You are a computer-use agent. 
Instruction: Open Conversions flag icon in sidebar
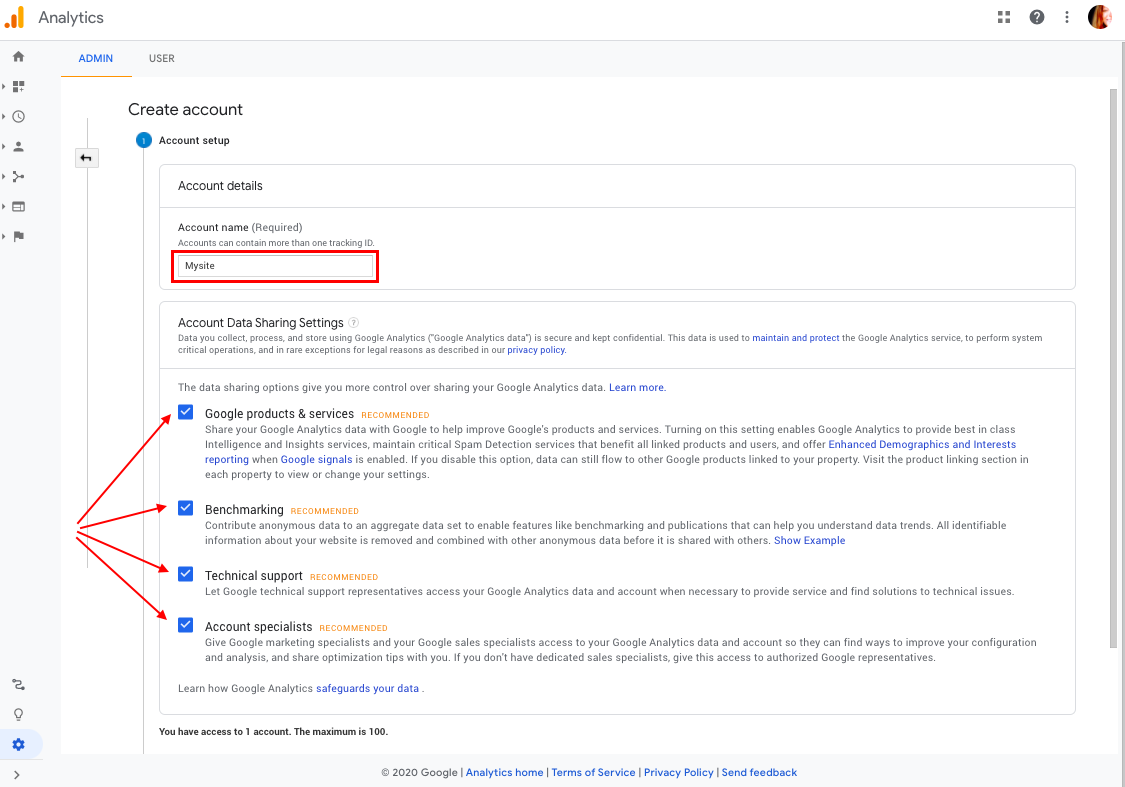(x=19, y=236)
